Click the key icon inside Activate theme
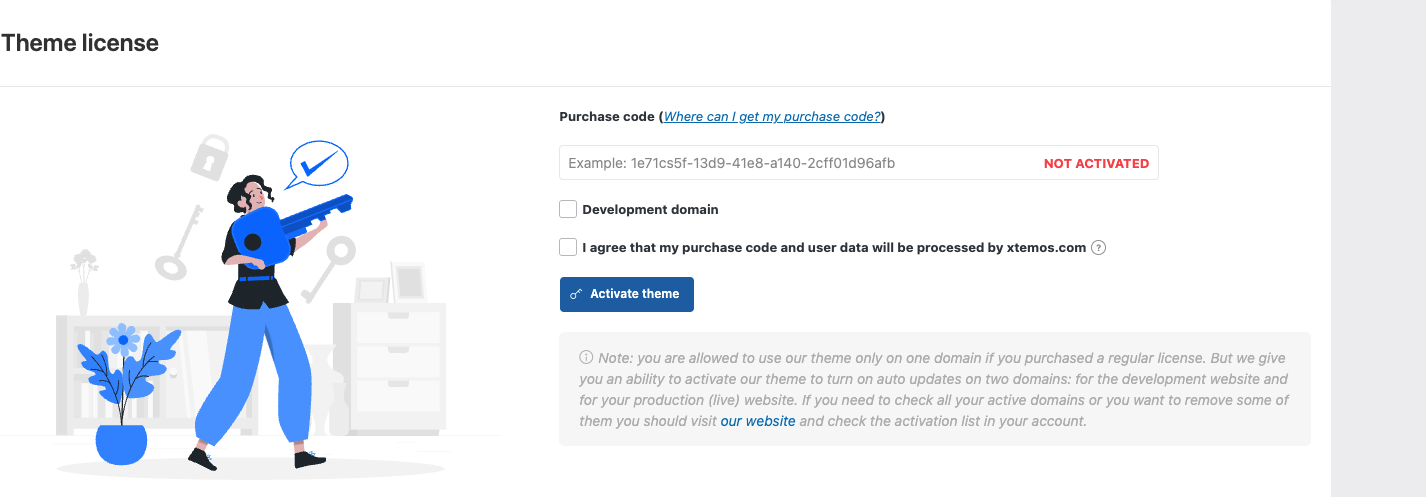1426x497 pixels. (576, 294)
